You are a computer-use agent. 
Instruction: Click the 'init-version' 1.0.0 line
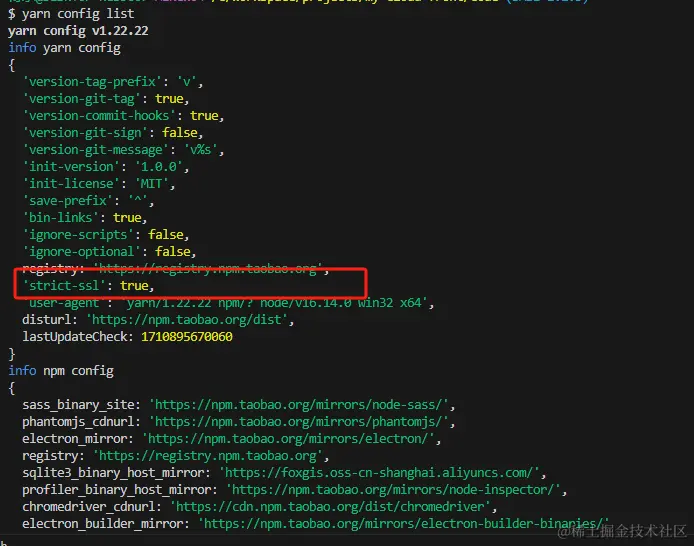[106, 167]
